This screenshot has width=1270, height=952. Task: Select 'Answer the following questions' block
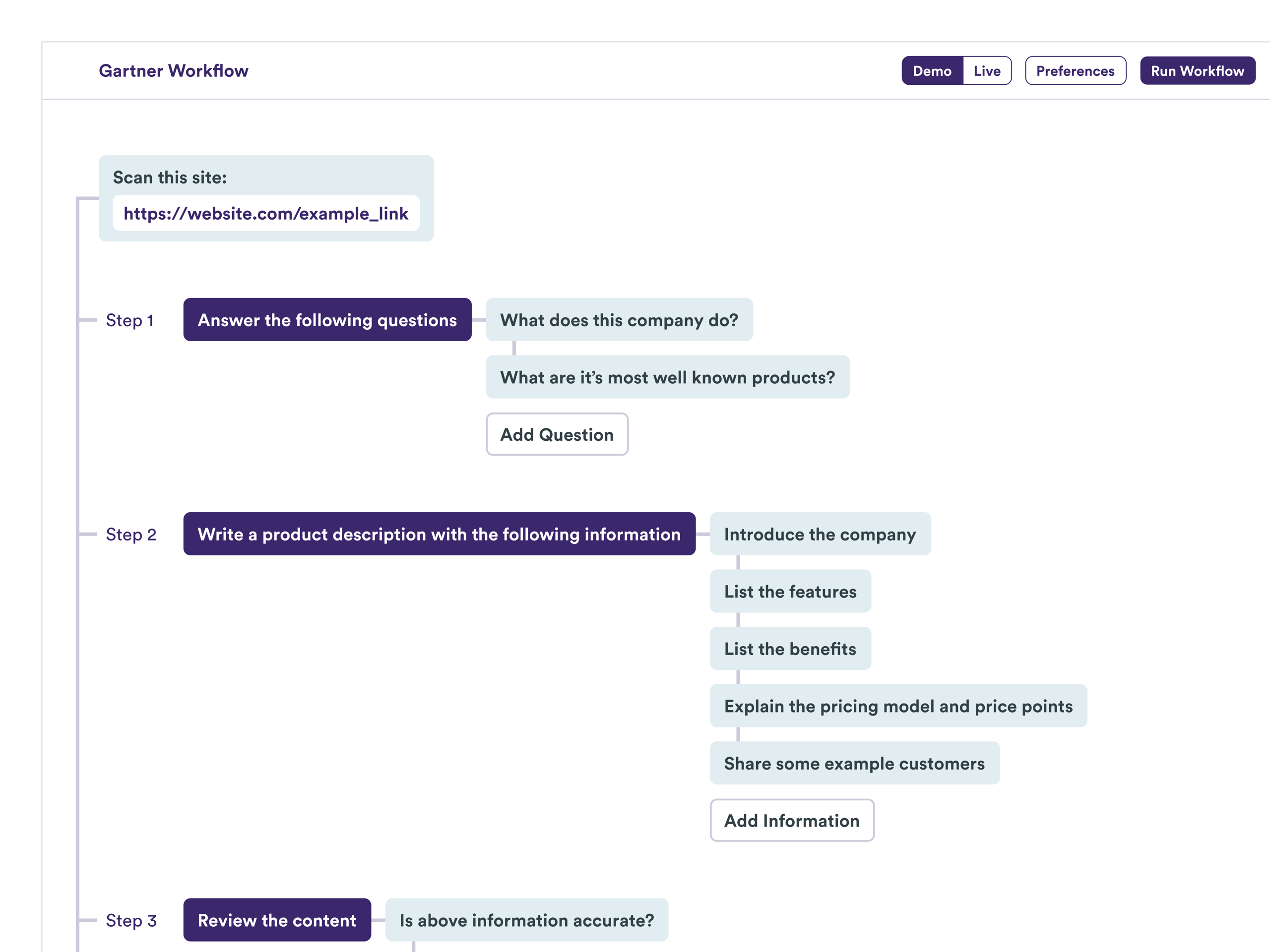[327, 320]
